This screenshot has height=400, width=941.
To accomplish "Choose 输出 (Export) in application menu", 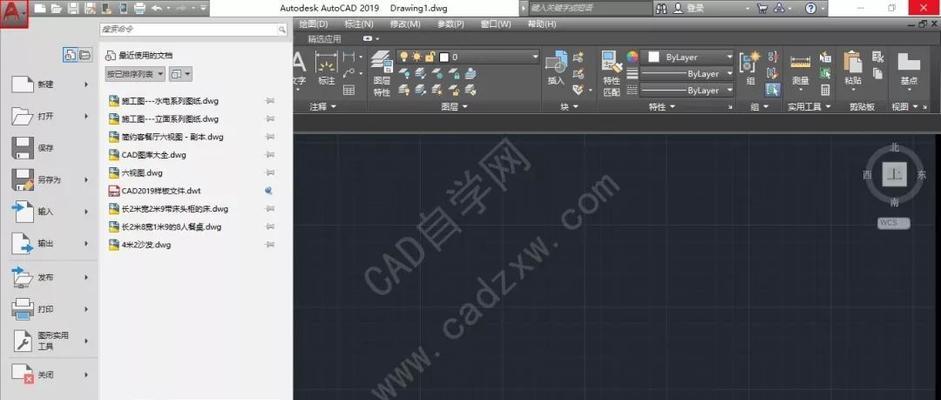I will [x=50, y=243].
